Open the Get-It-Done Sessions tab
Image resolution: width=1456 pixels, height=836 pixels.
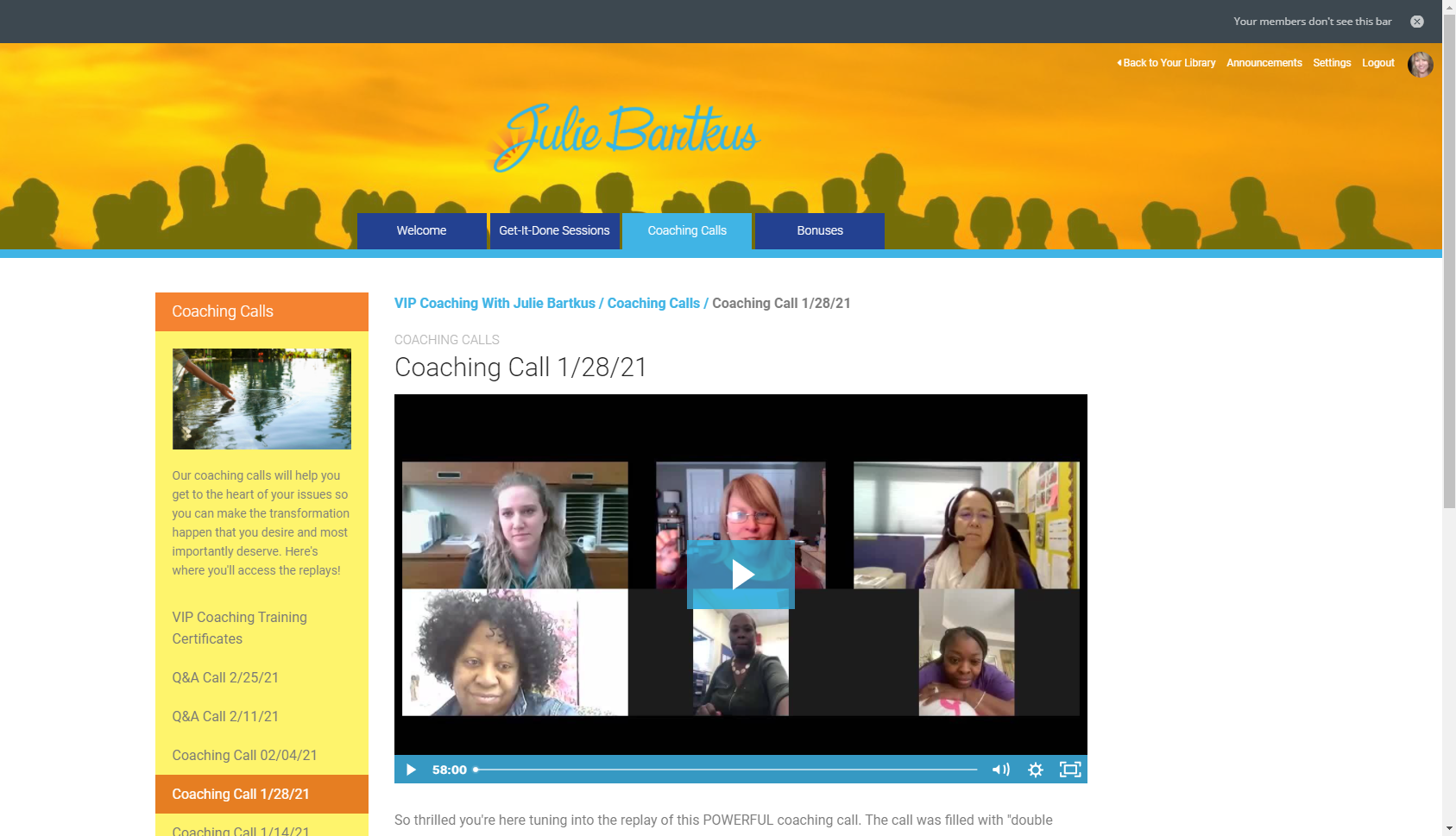(x=555, y=231)
